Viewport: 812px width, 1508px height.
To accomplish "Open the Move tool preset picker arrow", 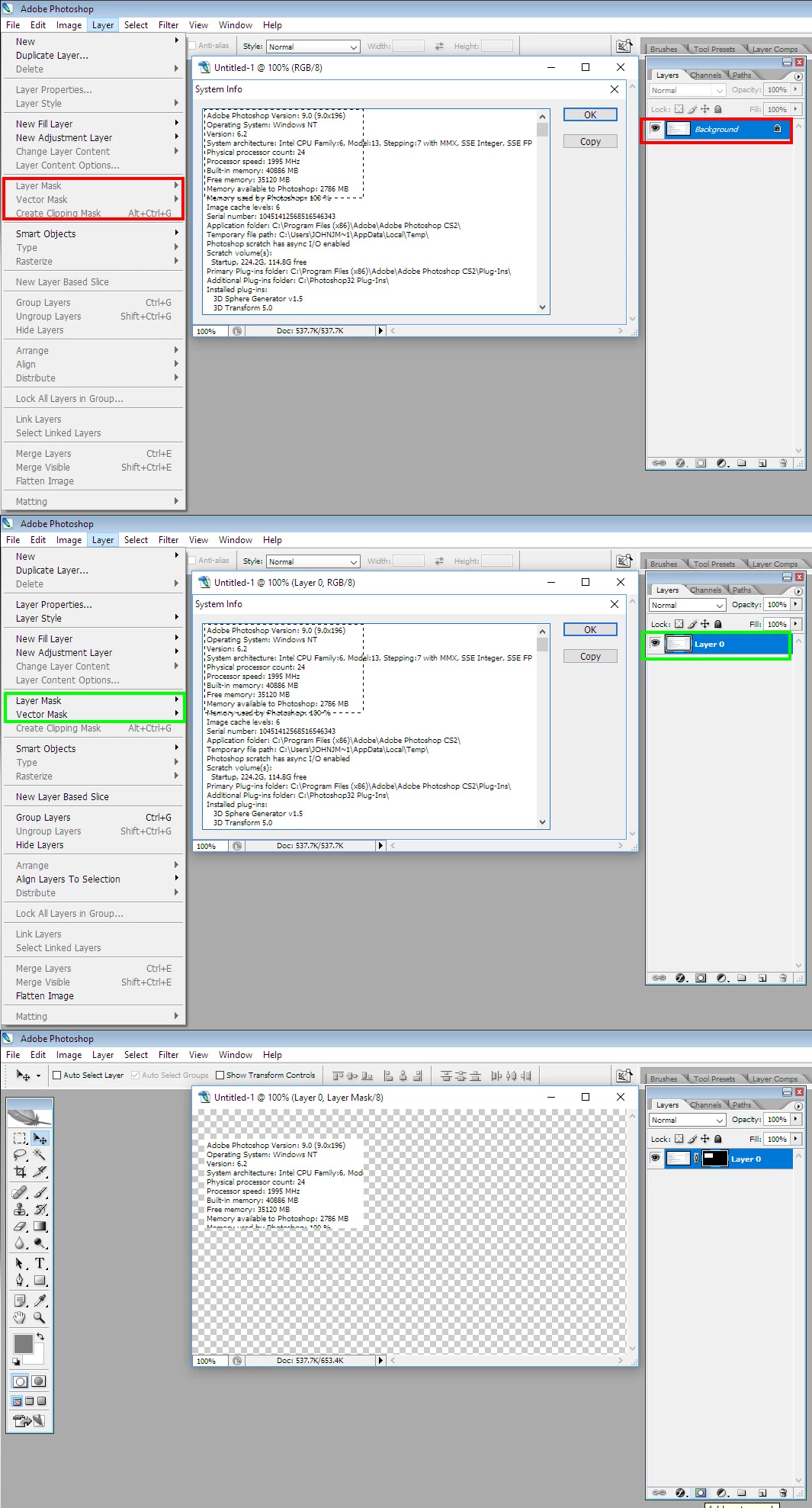I will point(38,1076).
